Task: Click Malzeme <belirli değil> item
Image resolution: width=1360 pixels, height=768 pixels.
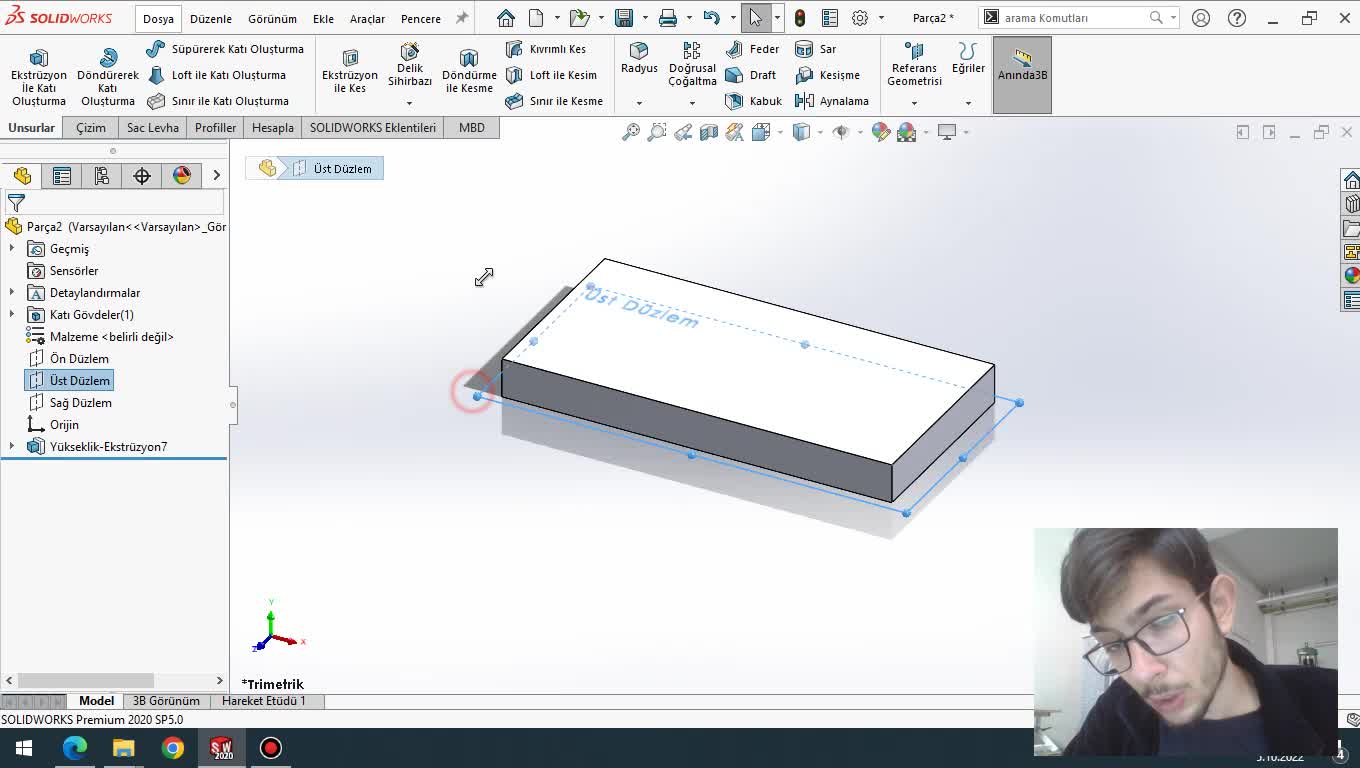Action: (111, 336)
